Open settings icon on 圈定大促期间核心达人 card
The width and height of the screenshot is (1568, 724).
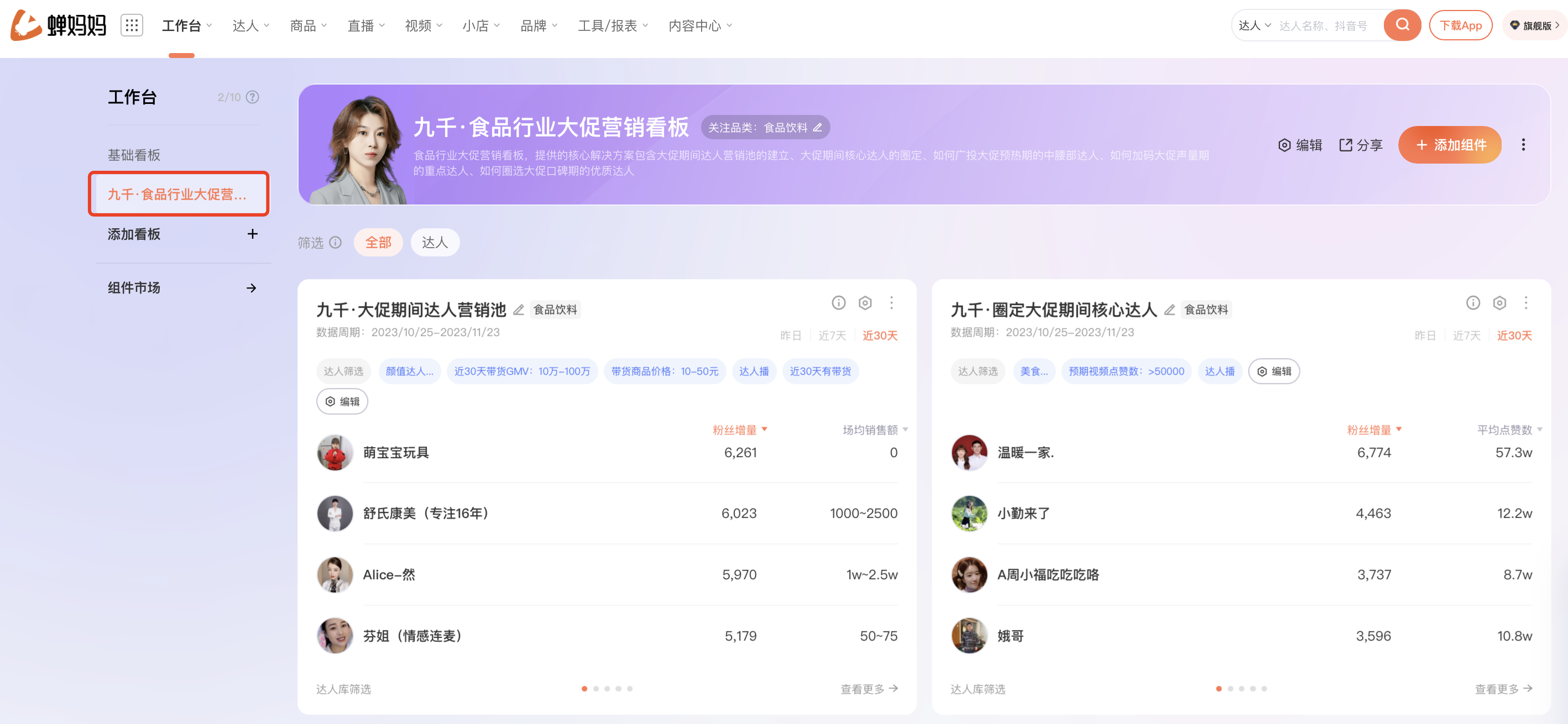(1499, 303)
